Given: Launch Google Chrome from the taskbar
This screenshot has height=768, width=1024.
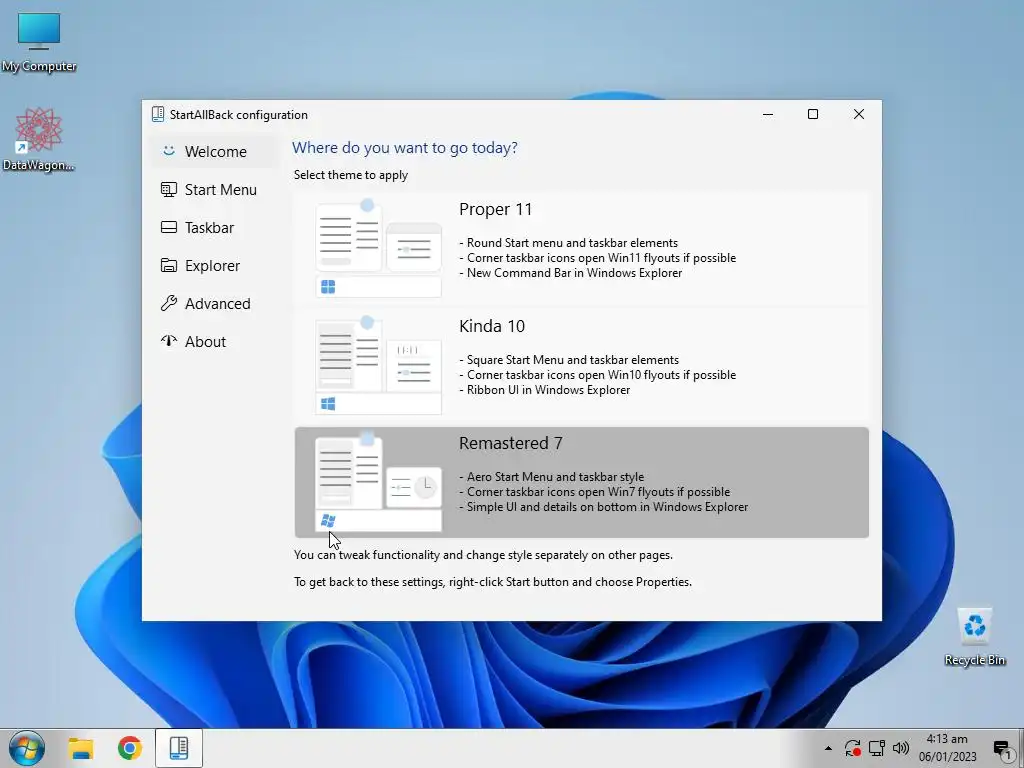Looking at the screenshot, I should pyautogui.click(x=129, y=748).
